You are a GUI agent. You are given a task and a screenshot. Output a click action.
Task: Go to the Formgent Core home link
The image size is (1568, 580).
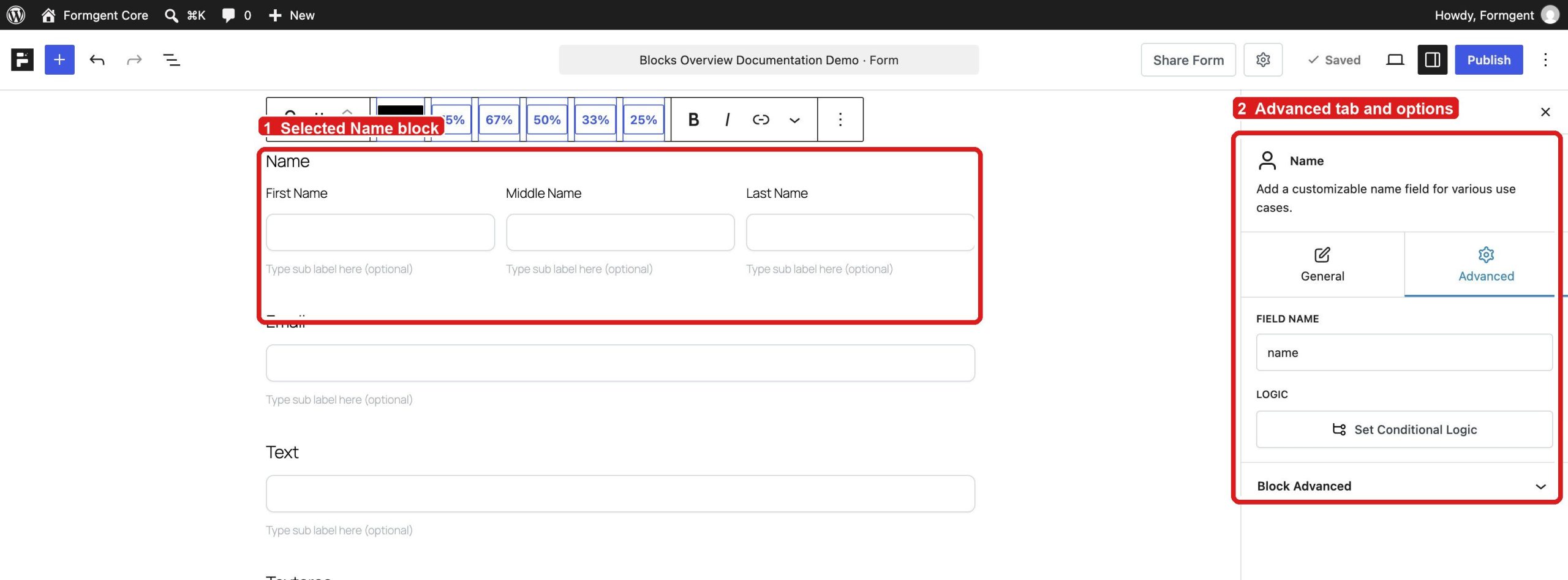tap(95, 15)
